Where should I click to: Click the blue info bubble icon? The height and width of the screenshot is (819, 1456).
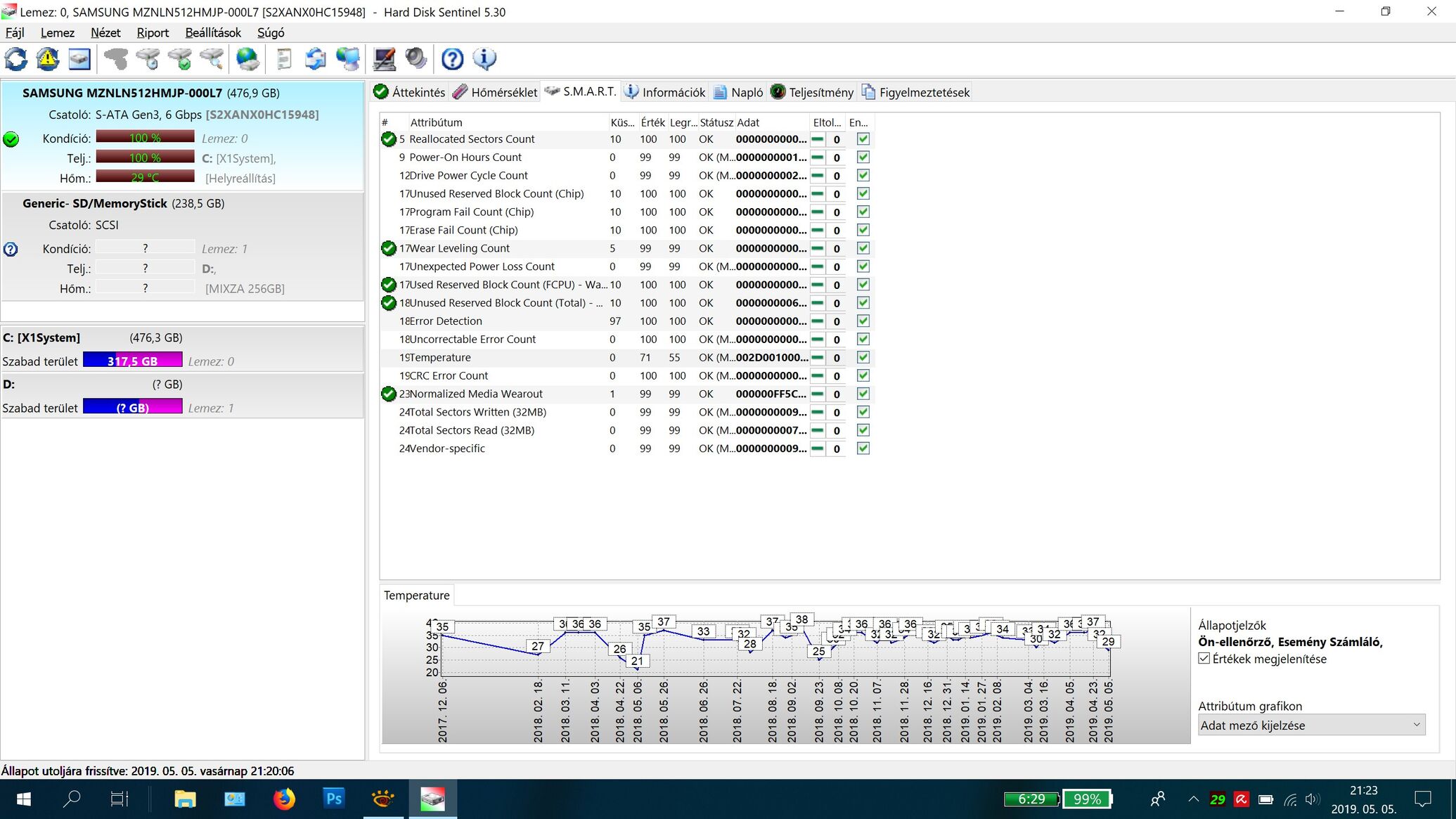pos(484,59)
